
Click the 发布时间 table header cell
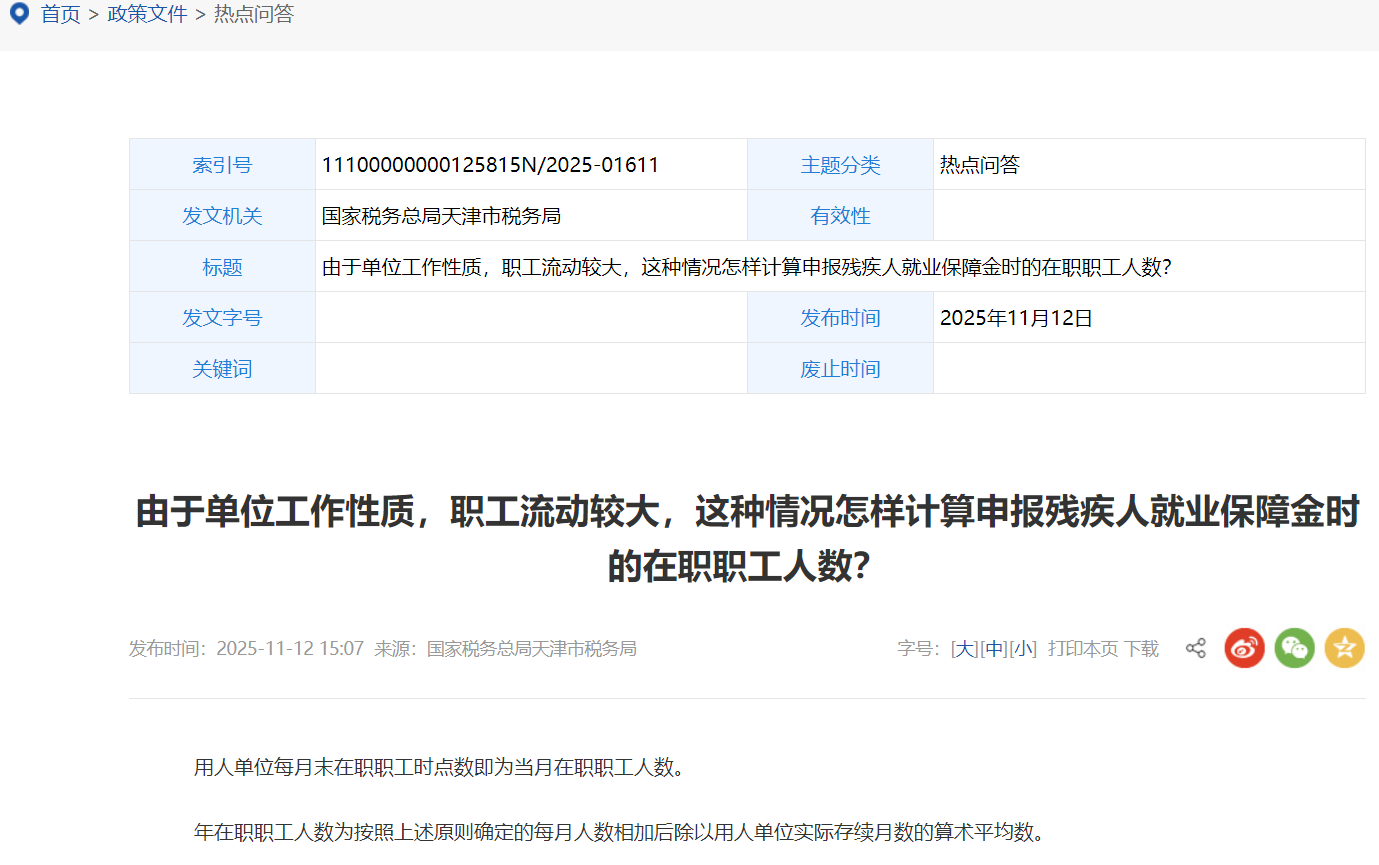(x=840, y=318)
